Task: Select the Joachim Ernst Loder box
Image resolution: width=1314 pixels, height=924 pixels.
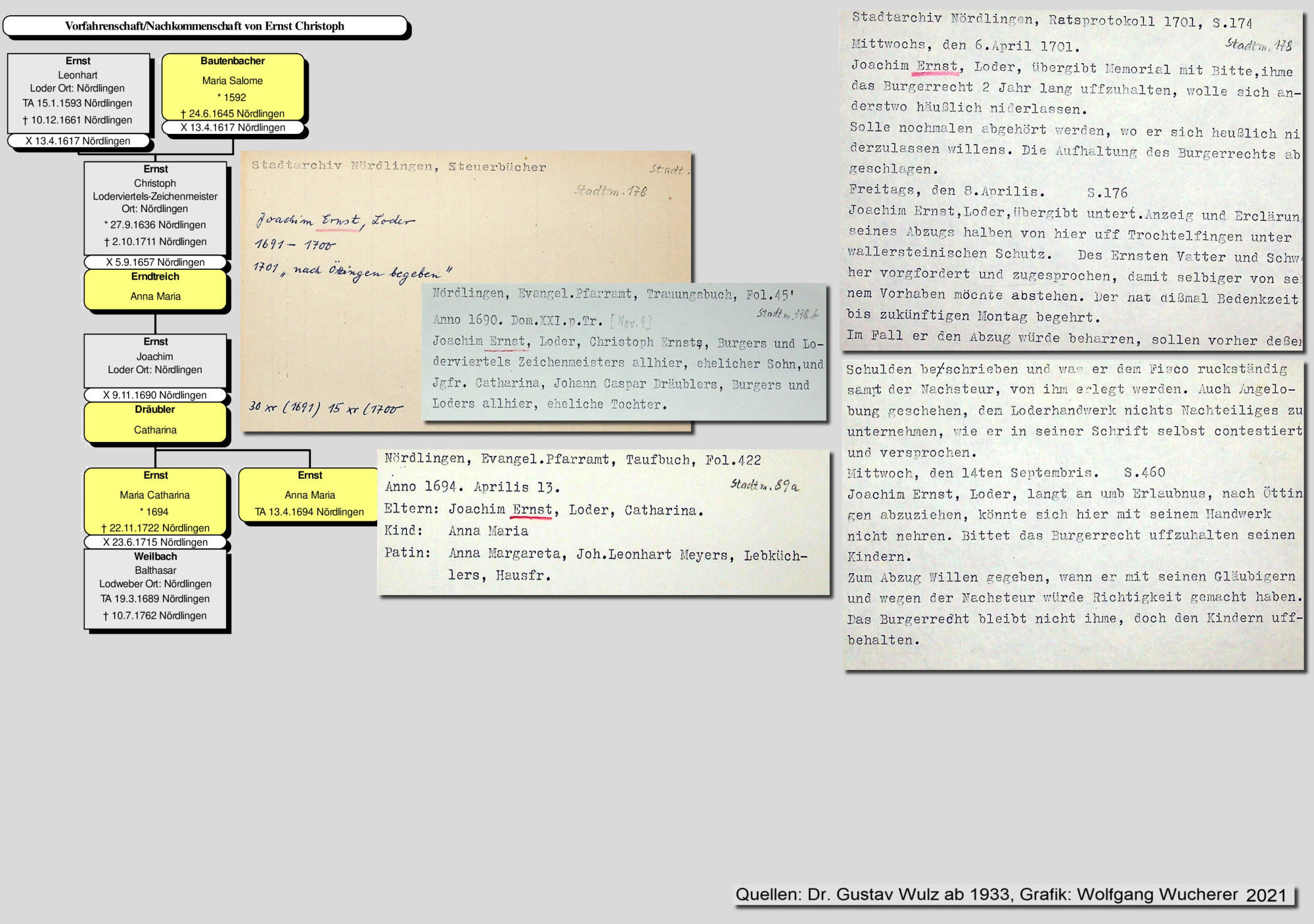Action: (155, 360)
